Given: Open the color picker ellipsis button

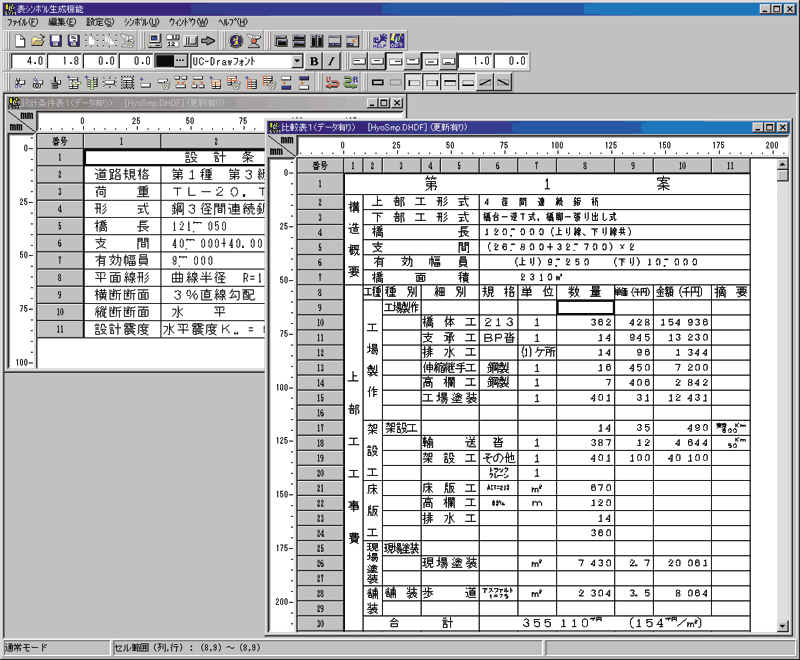Looking at the screenshot, I should click(181, 62).
